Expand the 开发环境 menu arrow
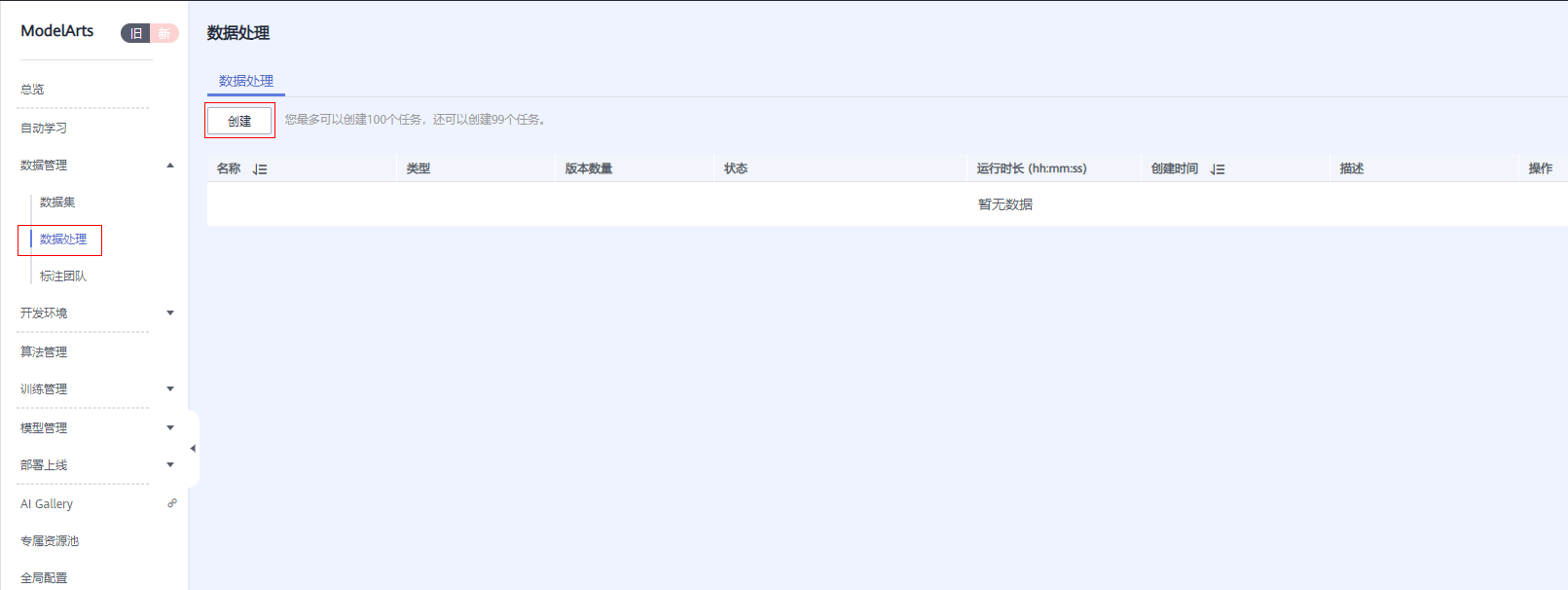This screenshot has height=590, width=1568. (x=170, y=313)
